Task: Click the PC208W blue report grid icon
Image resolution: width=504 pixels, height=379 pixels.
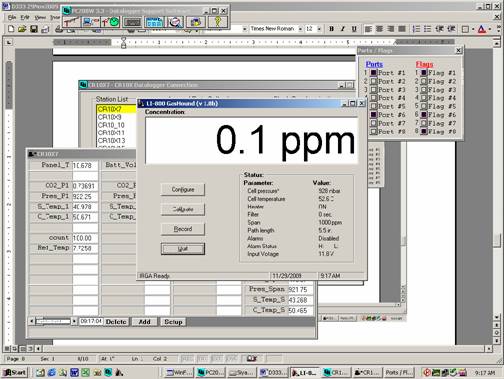Action: point(154,22)
